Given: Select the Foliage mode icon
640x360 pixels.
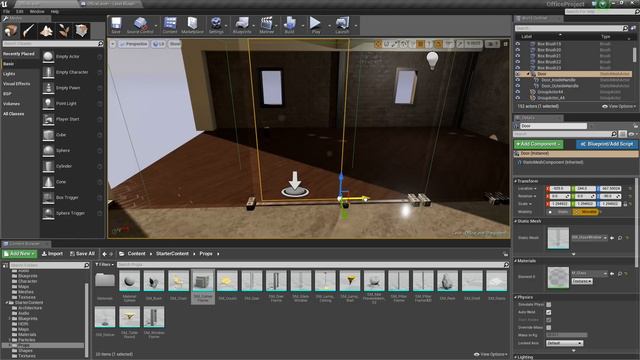Looking at the screenshot, I should click(64, 31).
